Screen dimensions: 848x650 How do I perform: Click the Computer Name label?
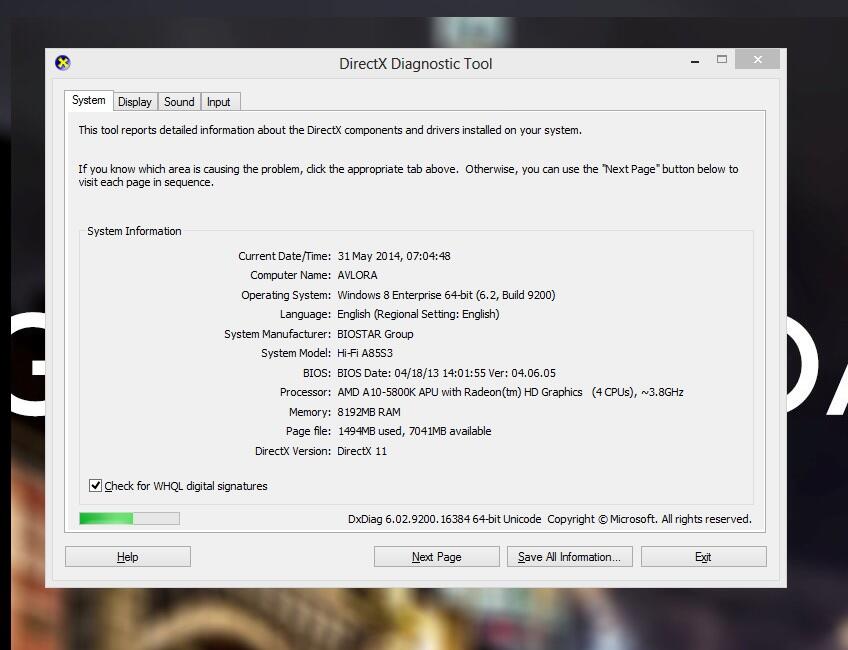click(x=290, y=275)
